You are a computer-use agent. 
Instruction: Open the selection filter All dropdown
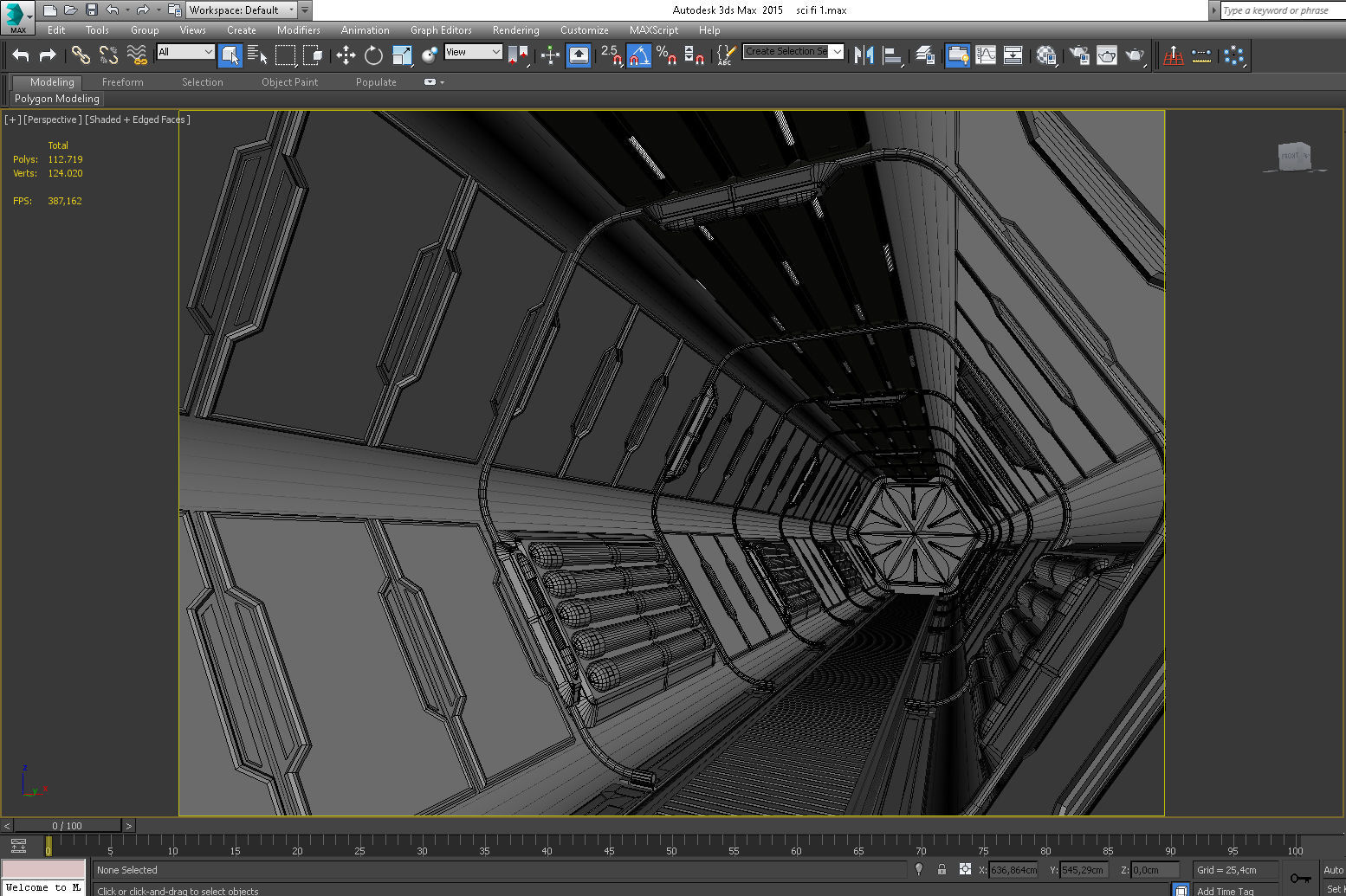[x=185, y=52]
